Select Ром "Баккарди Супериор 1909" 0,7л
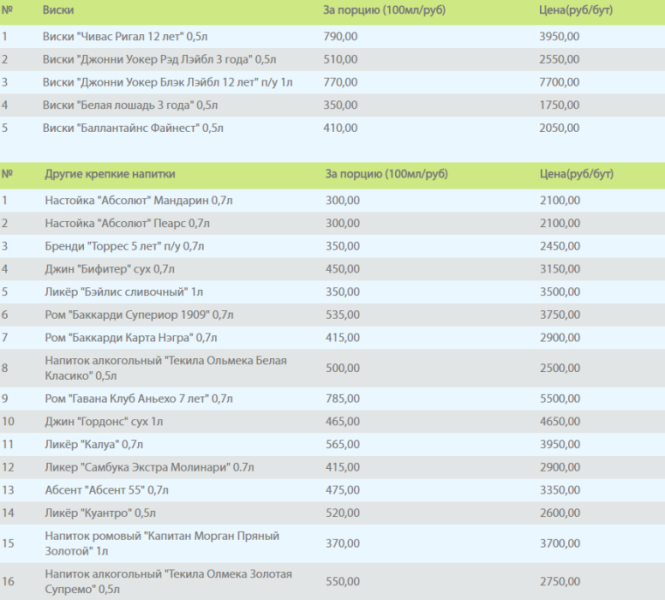665x600 pixels. 139,315
